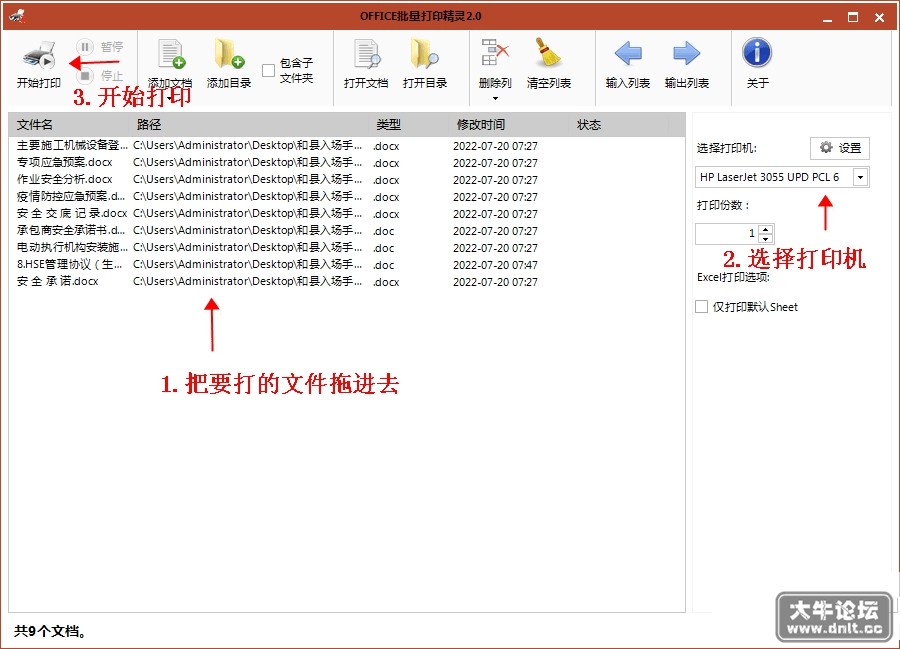This screenshot has height=649, width=900.
Task: Increase print copies with up arrow
Action: tap(766, 229)
